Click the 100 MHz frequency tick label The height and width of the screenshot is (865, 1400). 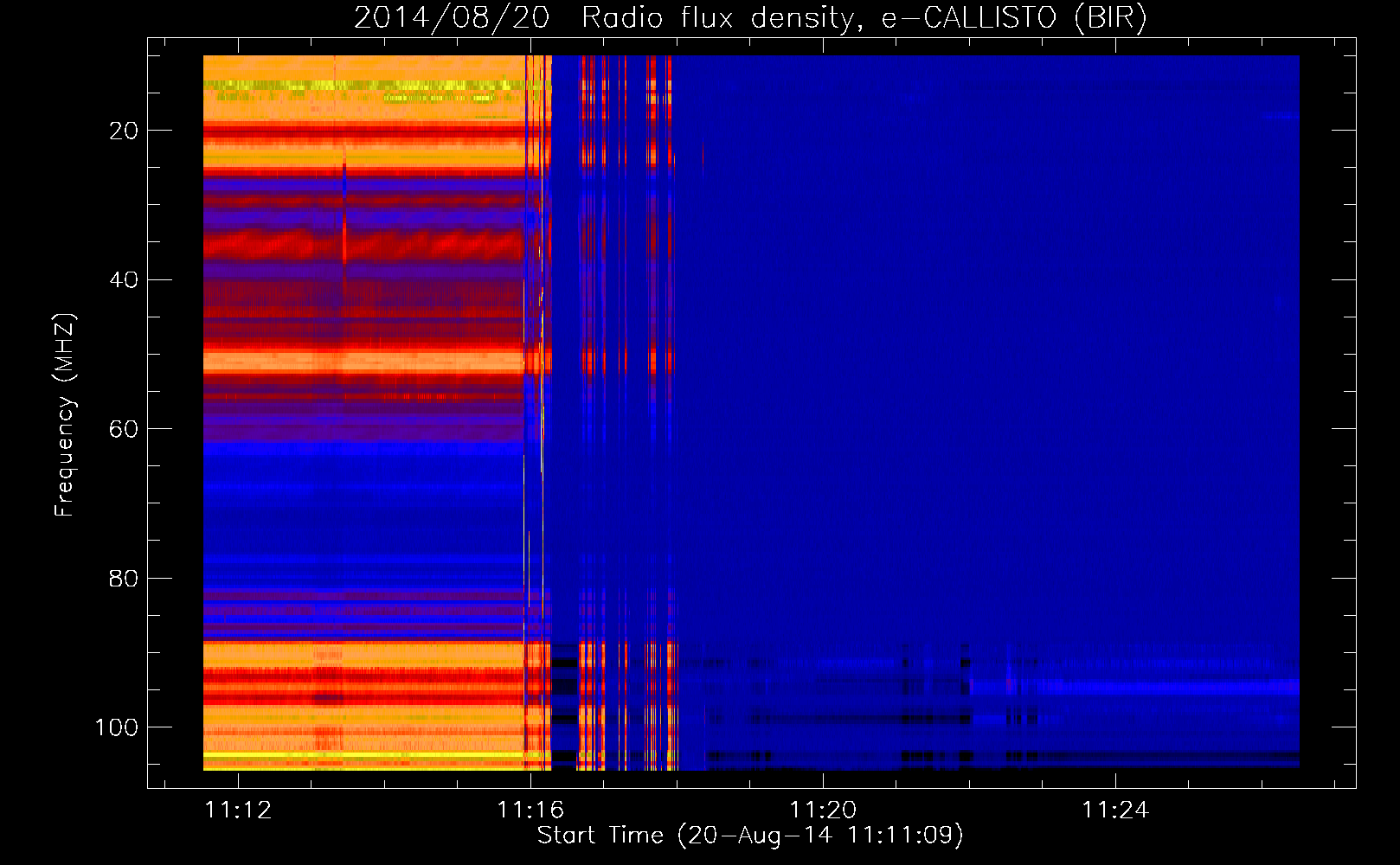point(117,727)
